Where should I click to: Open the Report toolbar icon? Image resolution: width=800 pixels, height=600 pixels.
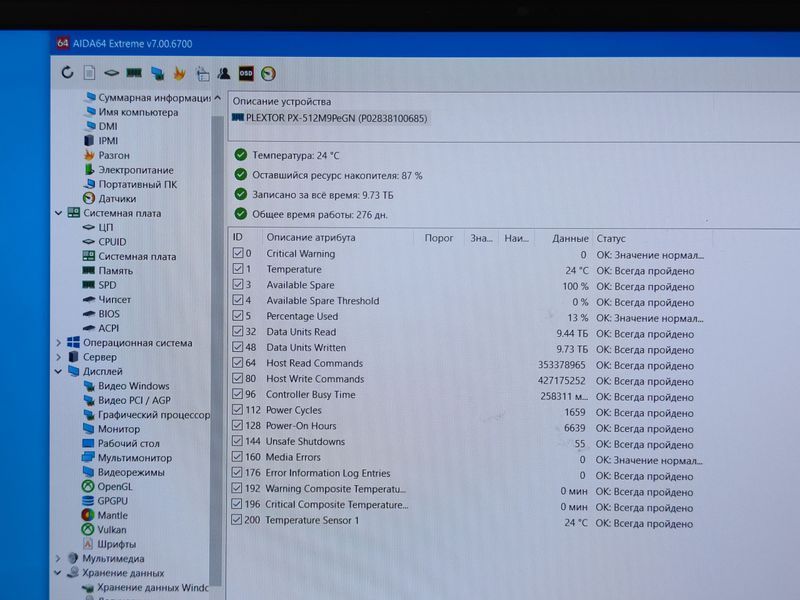coord(89,73)
